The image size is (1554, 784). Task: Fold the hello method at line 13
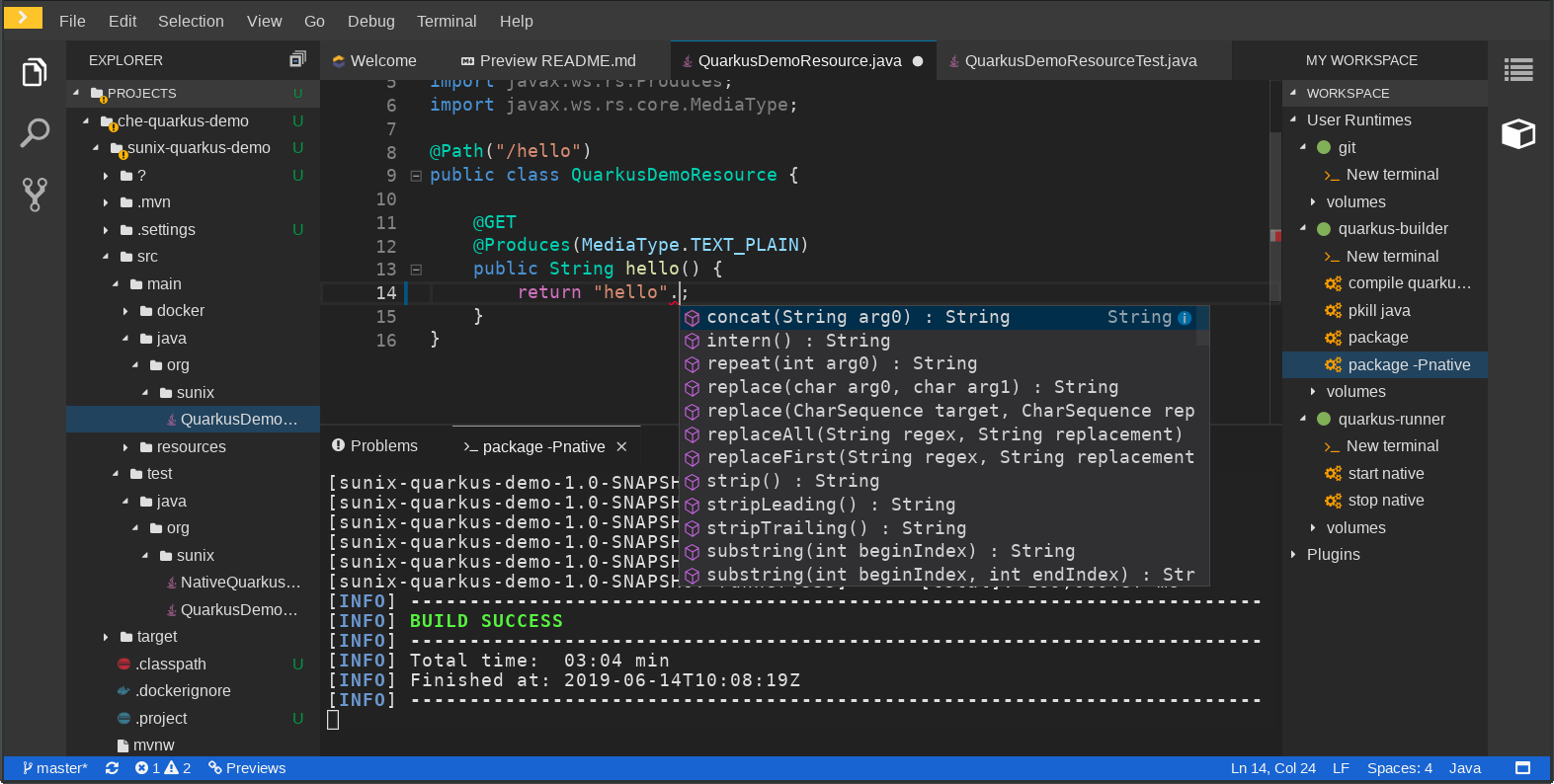pyautogui.click(x=416, y=270)
